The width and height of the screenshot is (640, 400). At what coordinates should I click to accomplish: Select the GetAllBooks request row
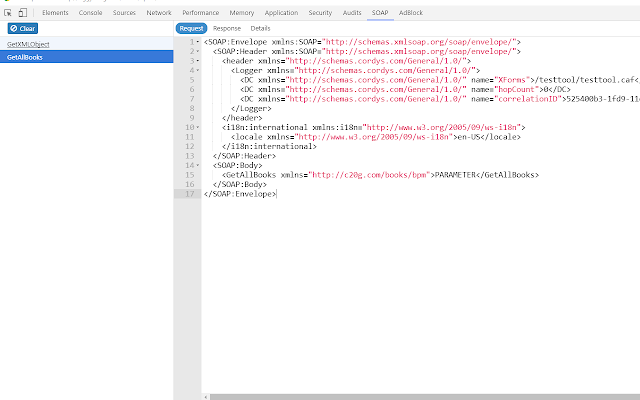point(87,57)
